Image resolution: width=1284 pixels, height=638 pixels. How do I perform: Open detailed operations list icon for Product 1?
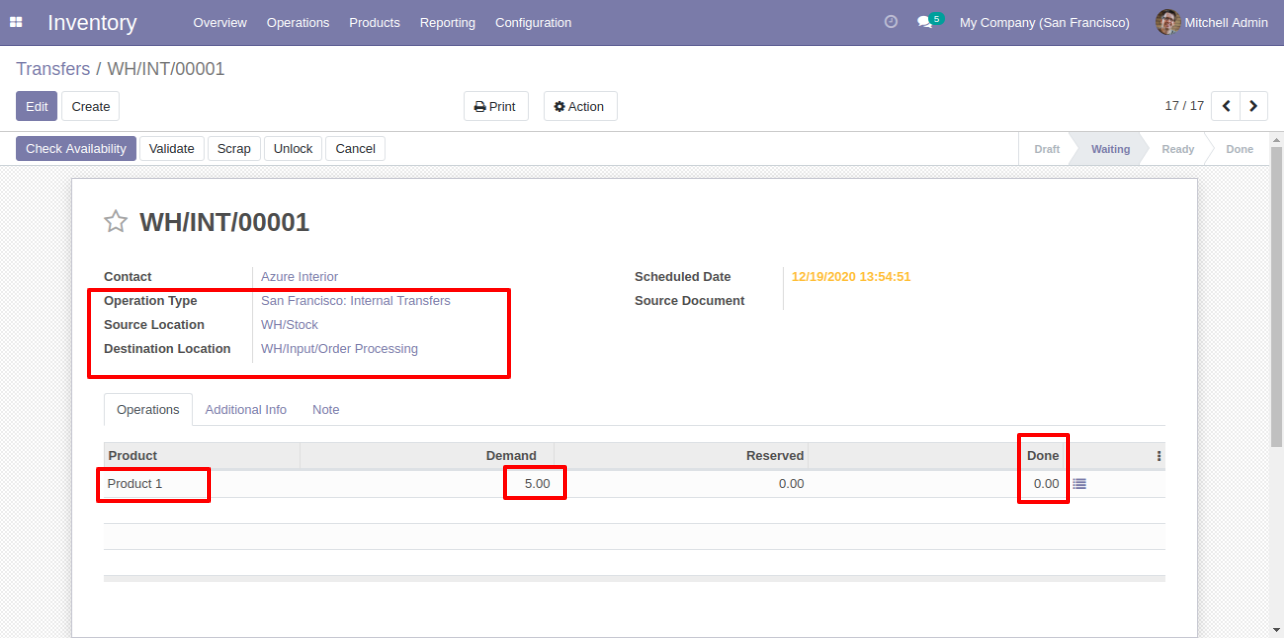[1079, 484]
